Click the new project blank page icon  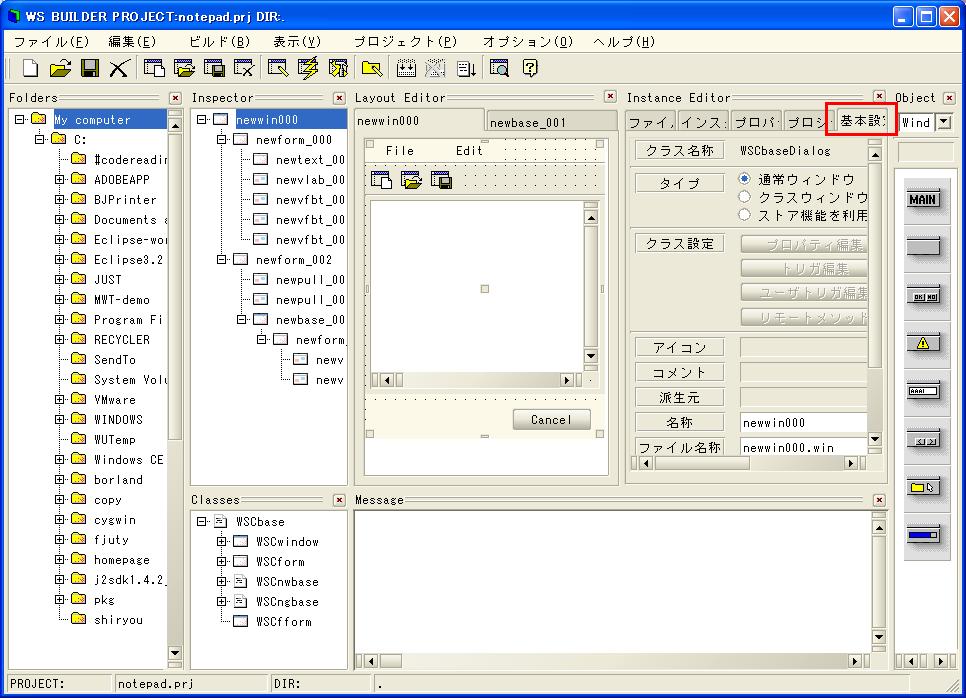coord(30,68)
